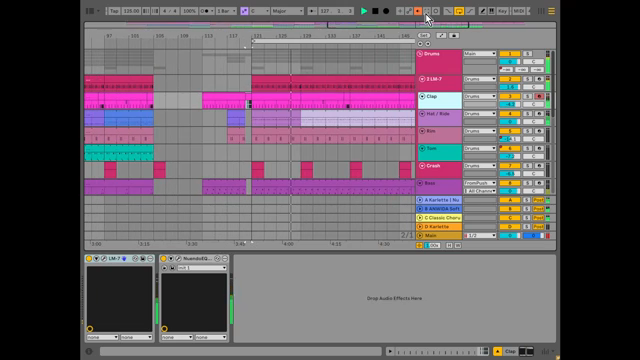The width and height of the screenshot is (640, 360).
Task: Open the 1 Bar quantization dropdown
Action: [226, 11]
